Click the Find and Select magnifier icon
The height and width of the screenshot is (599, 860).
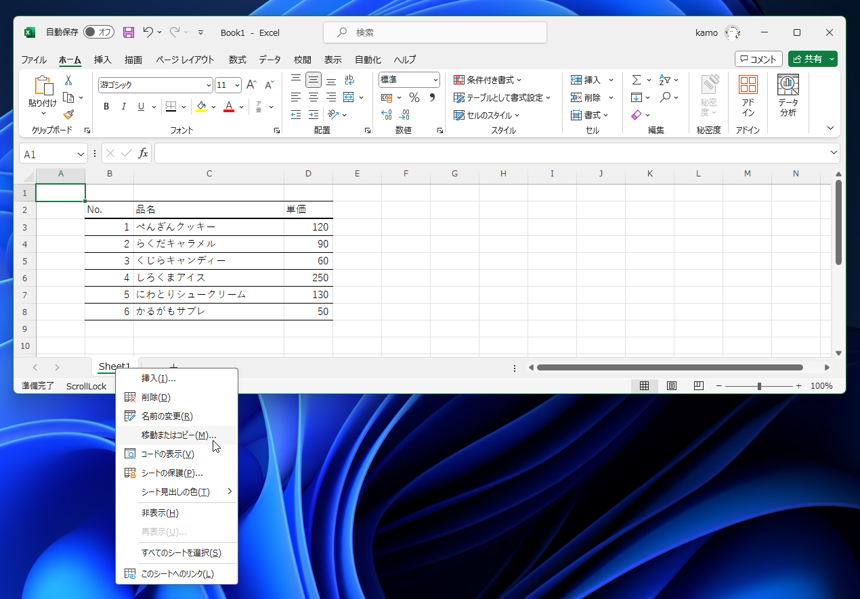(x=665, y=97)
